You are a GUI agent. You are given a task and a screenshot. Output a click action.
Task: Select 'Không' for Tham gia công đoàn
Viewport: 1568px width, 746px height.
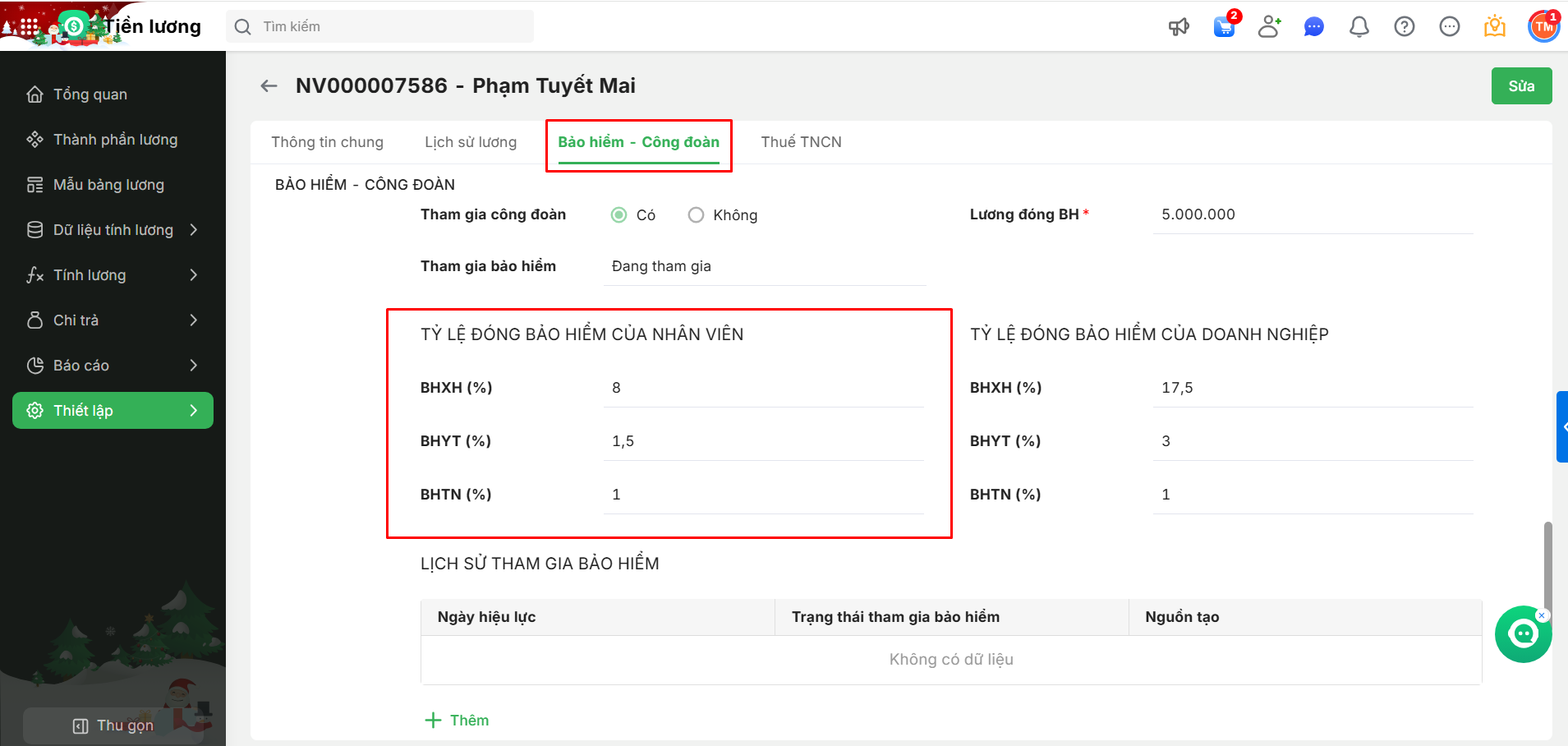click(697, 215)
